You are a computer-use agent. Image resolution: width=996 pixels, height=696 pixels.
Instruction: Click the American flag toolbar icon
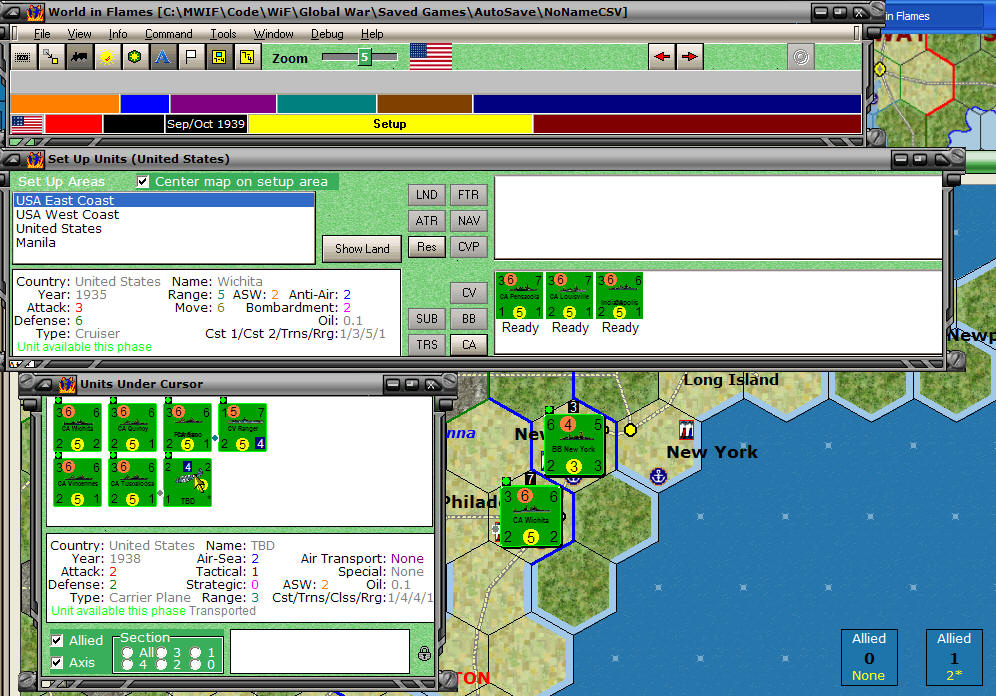pyautogui.click(x=430, y=57)
